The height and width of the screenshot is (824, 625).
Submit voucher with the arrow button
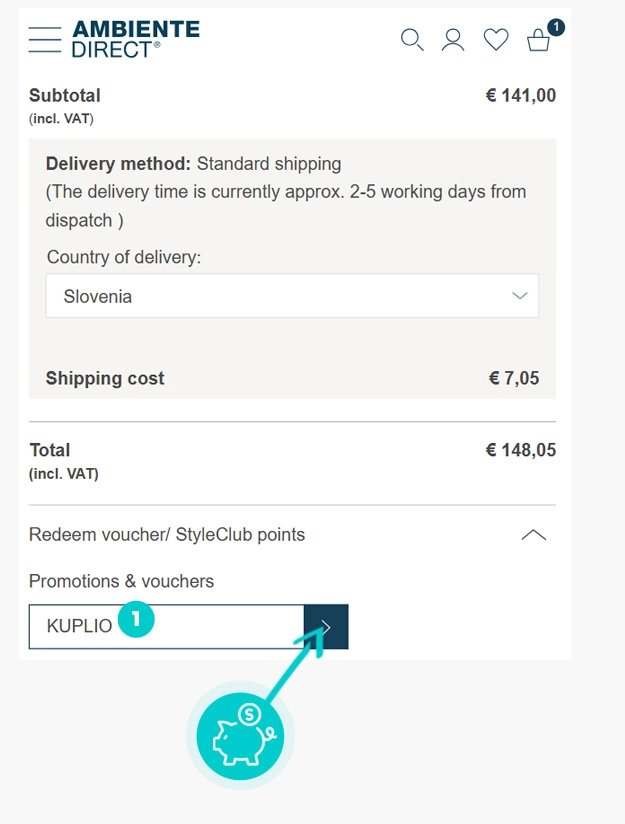point(326,627)
